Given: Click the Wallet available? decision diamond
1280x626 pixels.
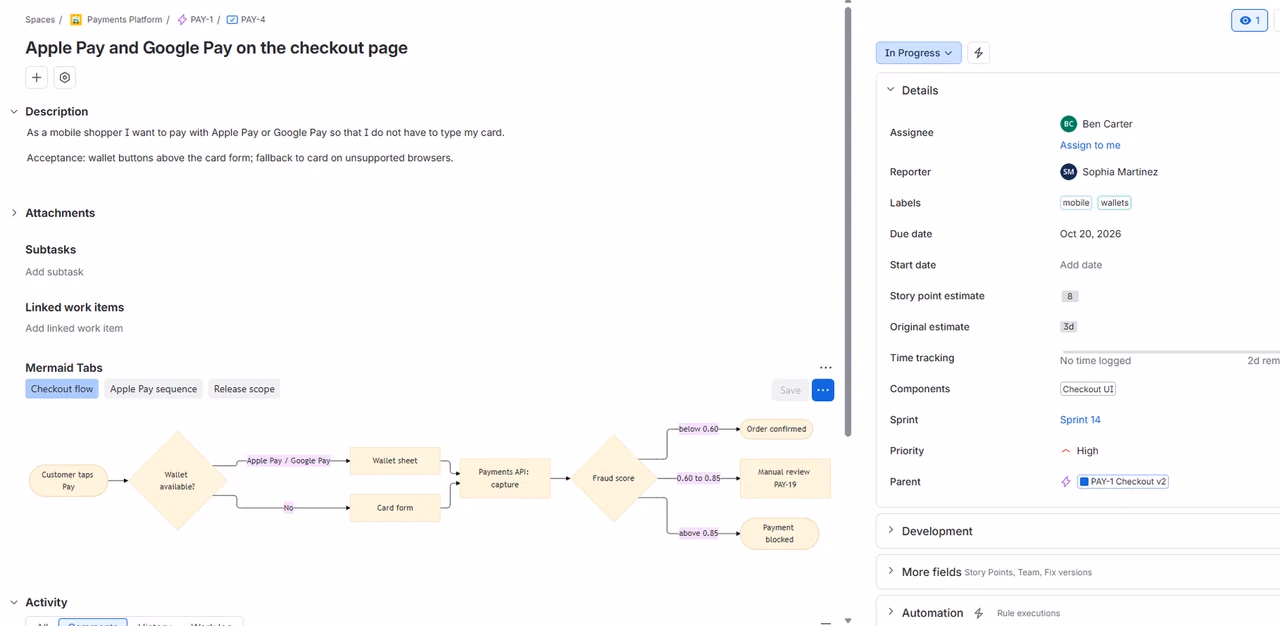Looking at the screenshot, I should point(177,481).
